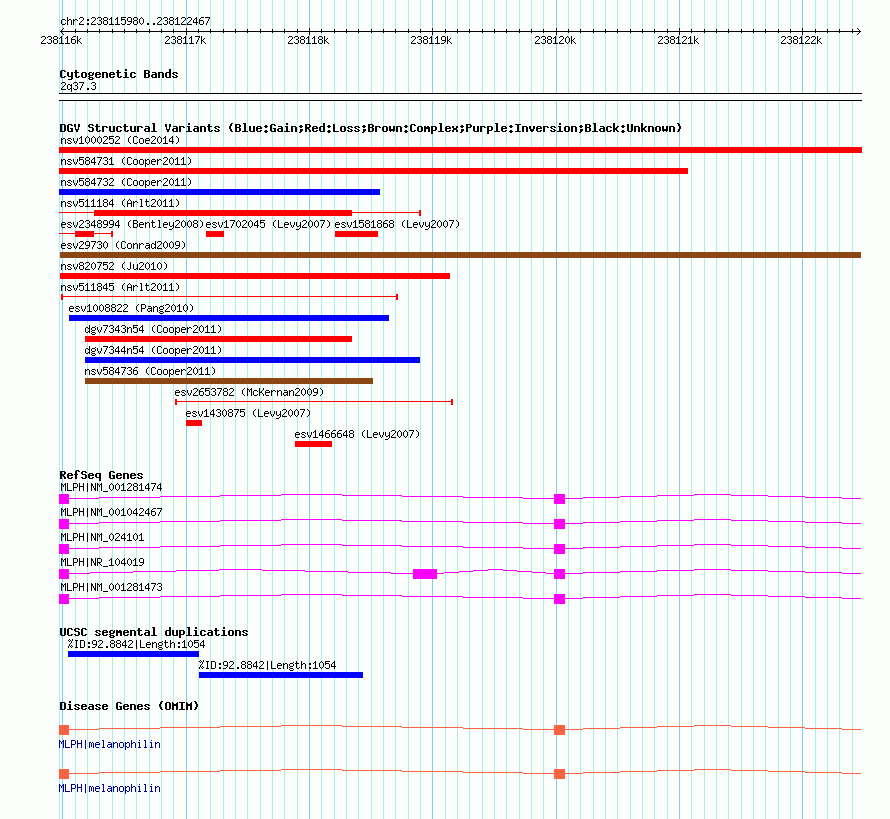Click the esv1008822 (Pang2010) label text
This screenshot has width=890, height=819.
131,308
